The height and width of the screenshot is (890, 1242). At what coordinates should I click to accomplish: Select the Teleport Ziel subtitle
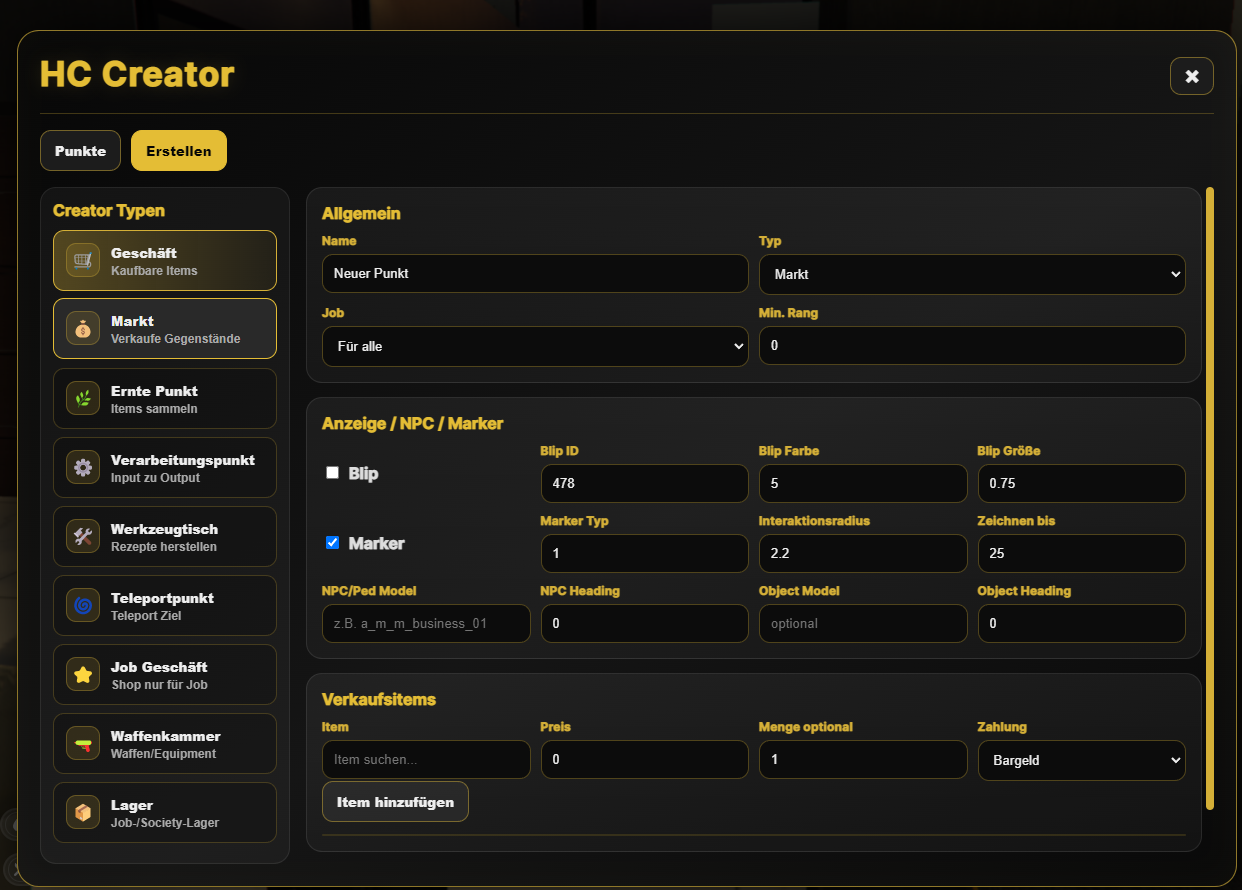pos(146,616)
